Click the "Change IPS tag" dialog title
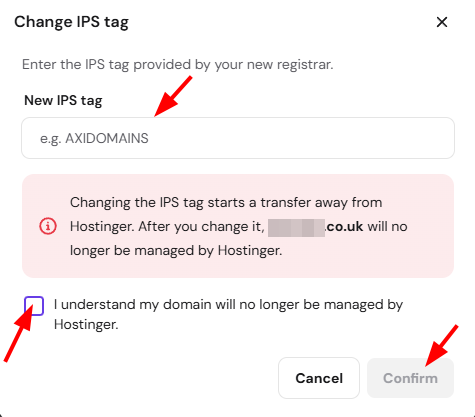The height and width of the screenshot is (417, 475). click(71, 22)
